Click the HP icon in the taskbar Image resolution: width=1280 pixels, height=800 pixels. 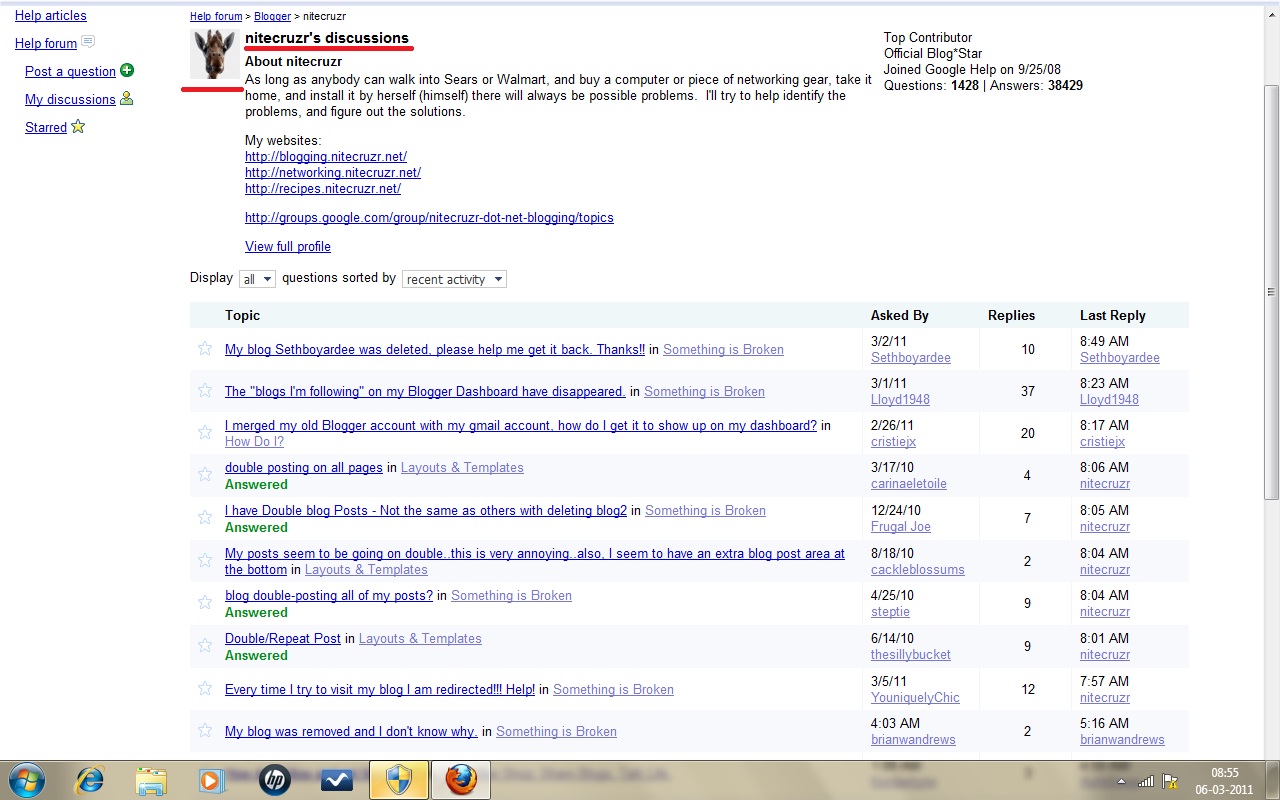coord(274,779)
